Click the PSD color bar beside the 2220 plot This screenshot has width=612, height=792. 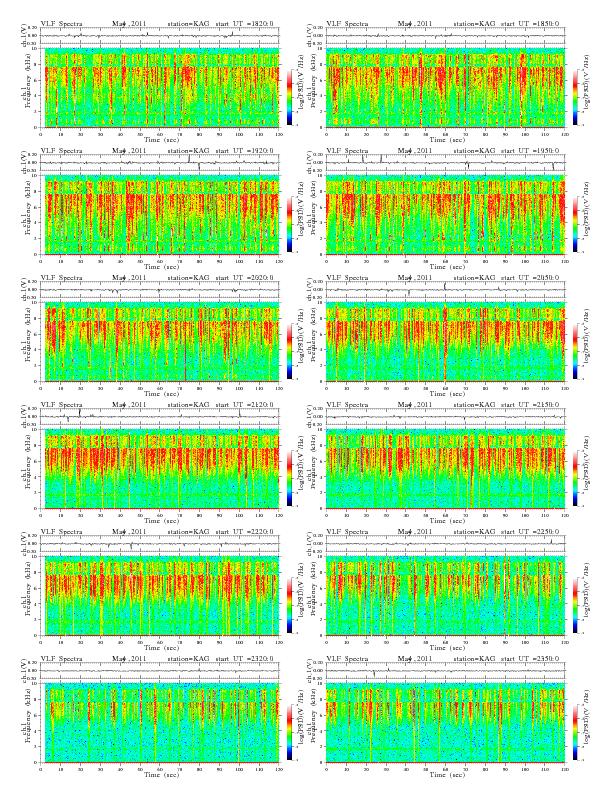289,605
